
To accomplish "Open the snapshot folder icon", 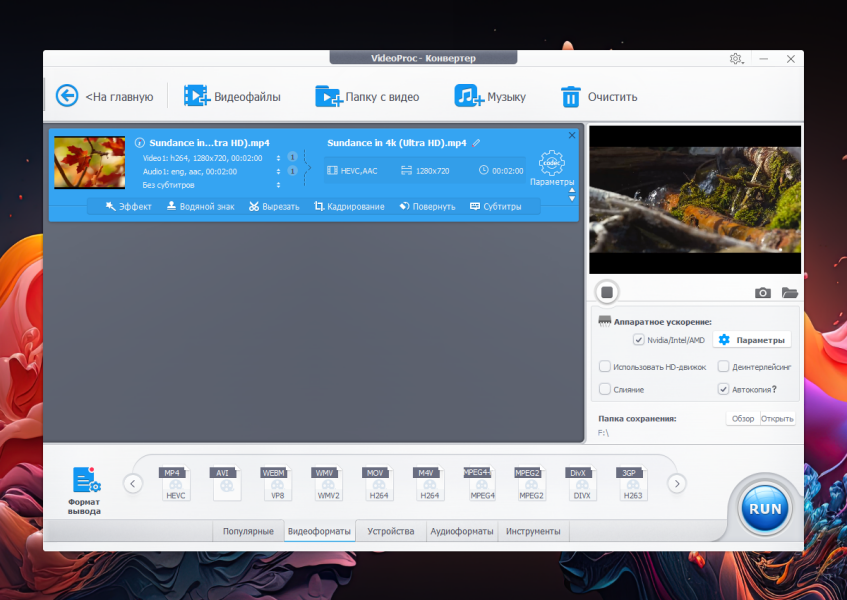I will (789, 293).
